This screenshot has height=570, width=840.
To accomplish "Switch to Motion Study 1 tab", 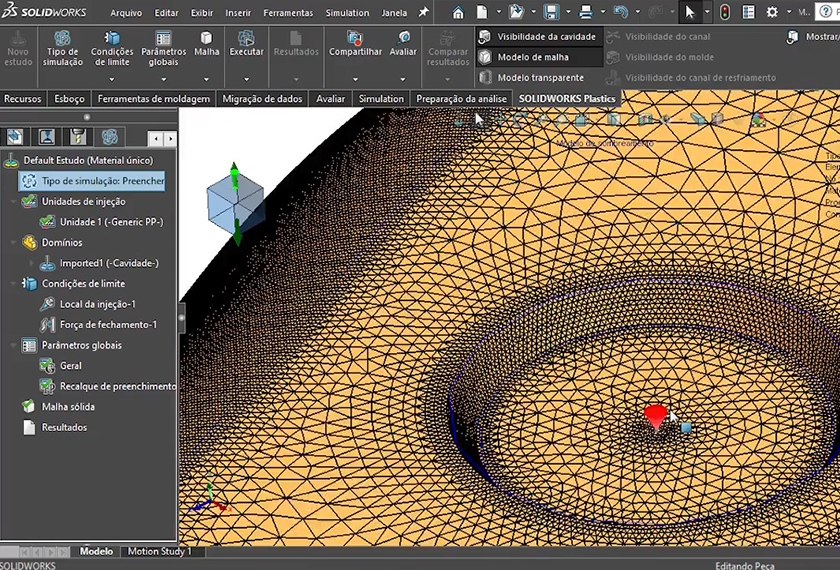I will [x=159, y=551].
